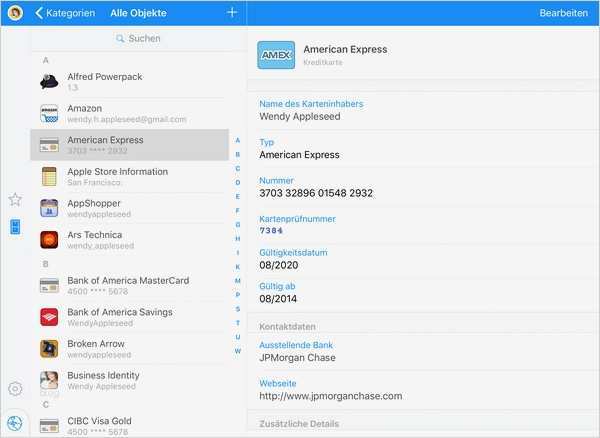Tap the Alle Objekte title
The height and width of the screenshot is (438, 600).
tap(139, 13)
